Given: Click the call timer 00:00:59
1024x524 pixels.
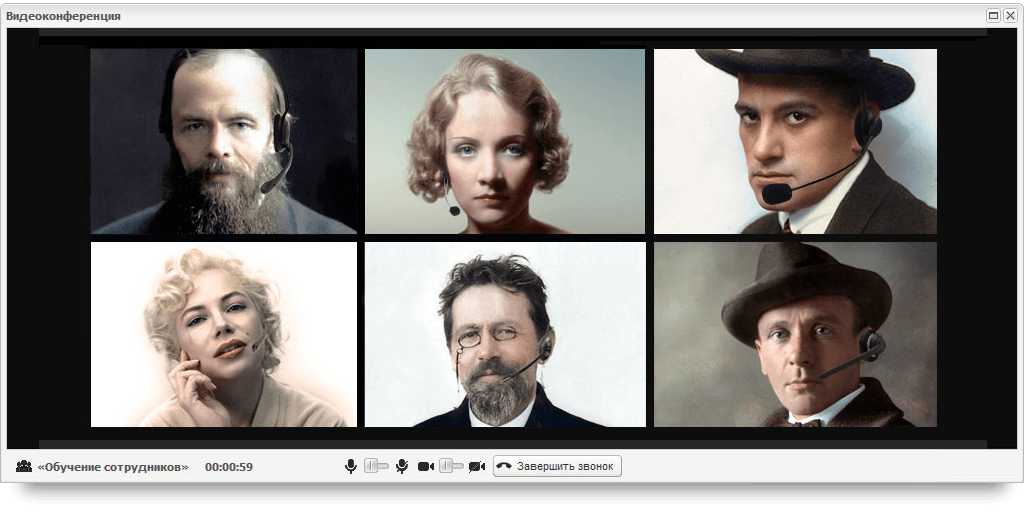Looking at the screenshot, I should (229, 467).
